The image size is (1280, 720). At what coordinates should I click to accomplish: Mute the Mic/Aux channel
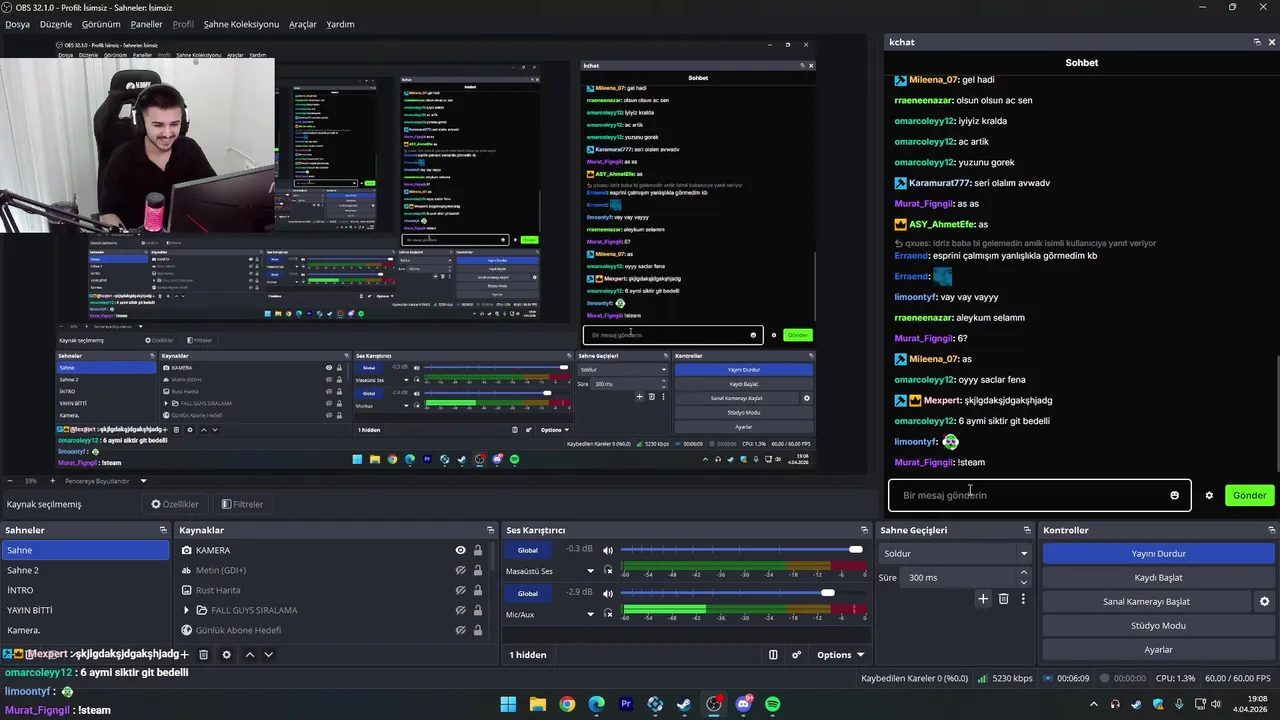click(607, 594)
